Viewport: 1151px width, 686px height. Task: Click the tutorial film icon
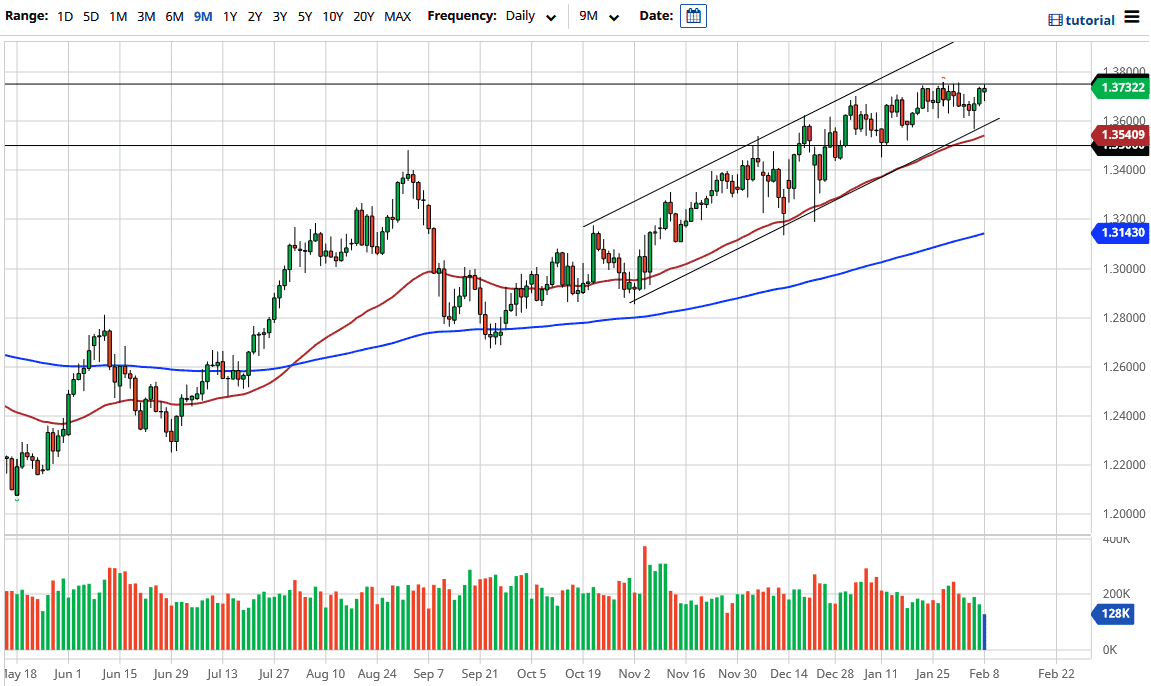1055,21
